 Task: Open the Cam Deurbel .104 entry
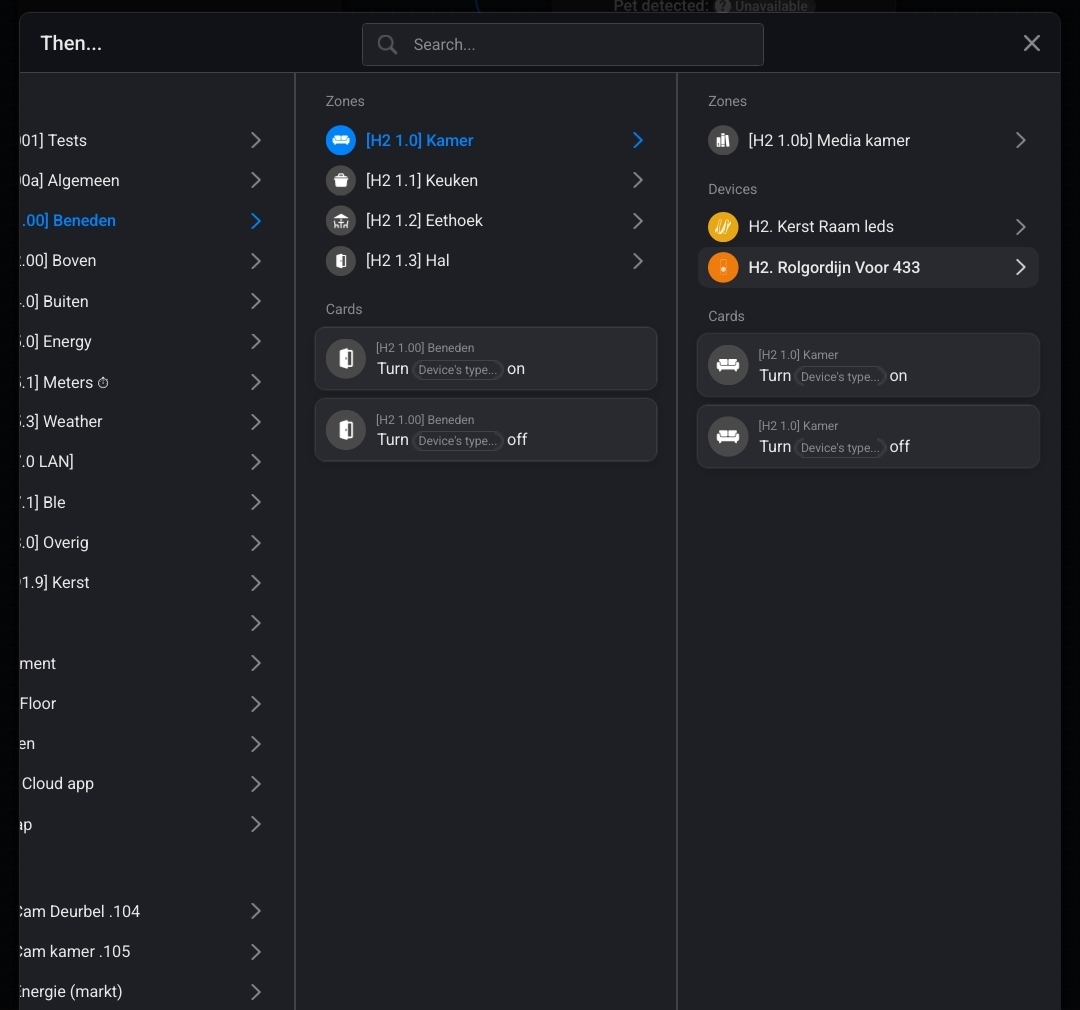[x=140, y=912]
